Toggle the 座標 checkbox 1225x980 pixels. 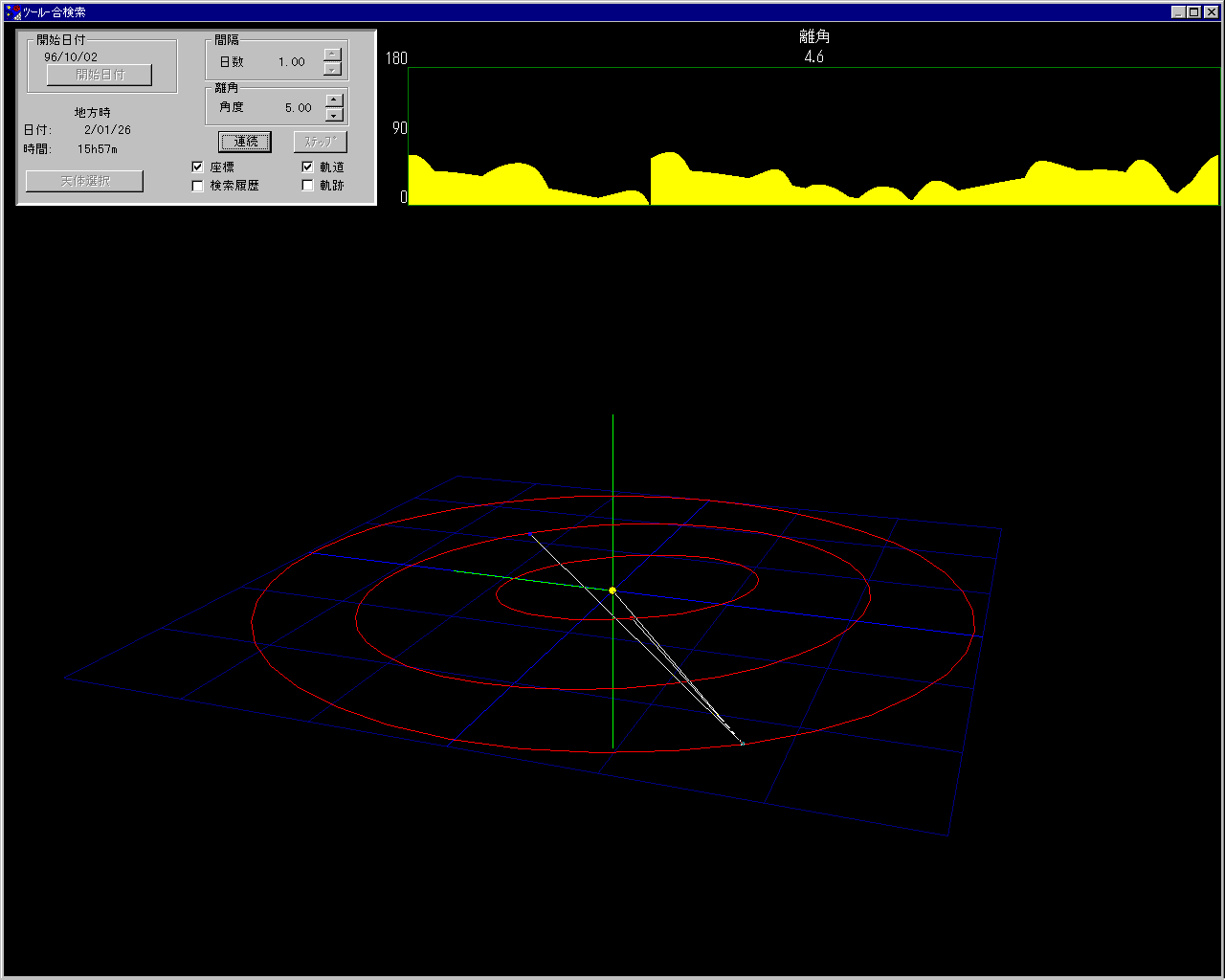pos(198,167)
